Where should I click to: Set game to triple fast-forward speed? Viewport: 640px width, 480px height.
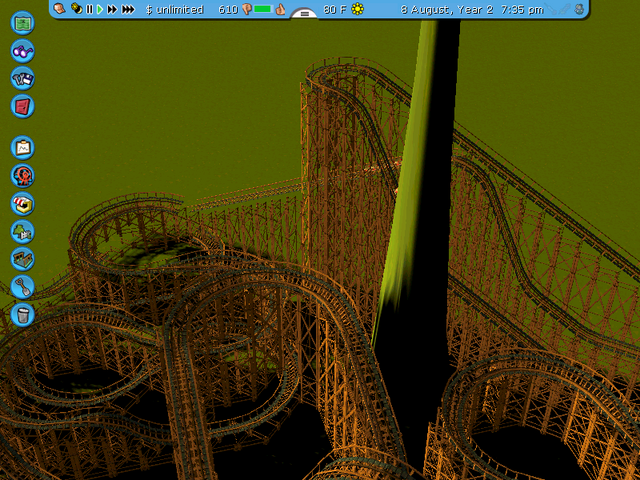[x=128, y=9]
